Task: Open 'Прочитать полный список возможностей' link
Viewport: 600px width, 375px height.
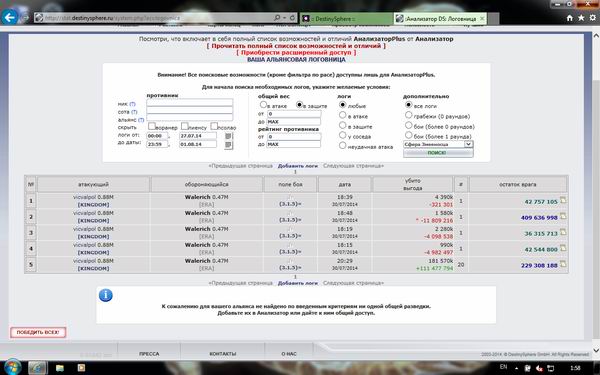Action: pos(296,46)
